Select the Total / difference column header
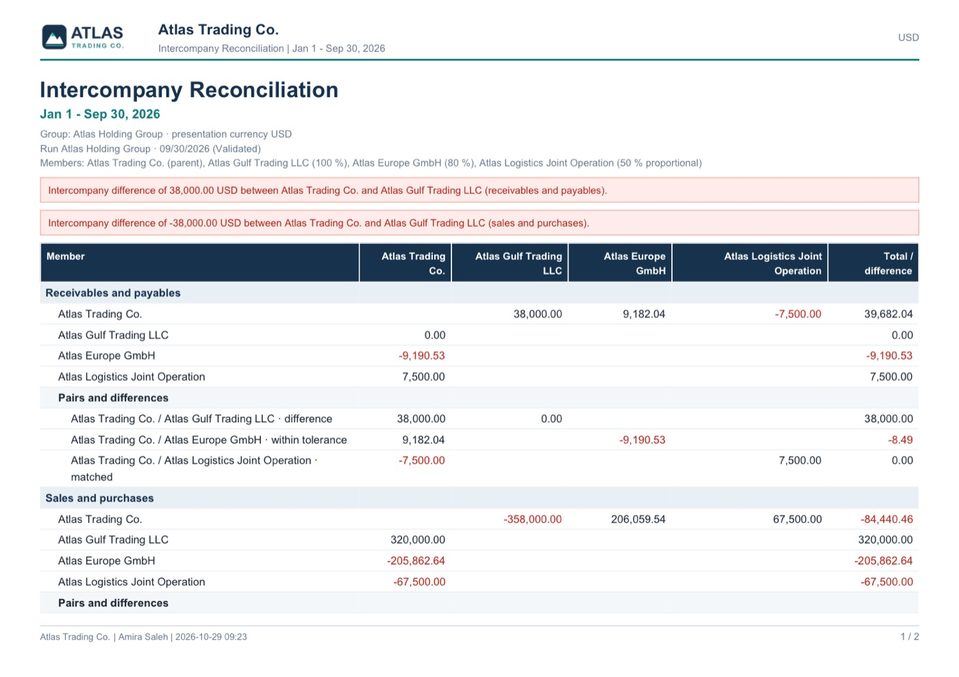The height and width of the screenshot is (677, 959). pyautogui.click(x=873, y=263)
